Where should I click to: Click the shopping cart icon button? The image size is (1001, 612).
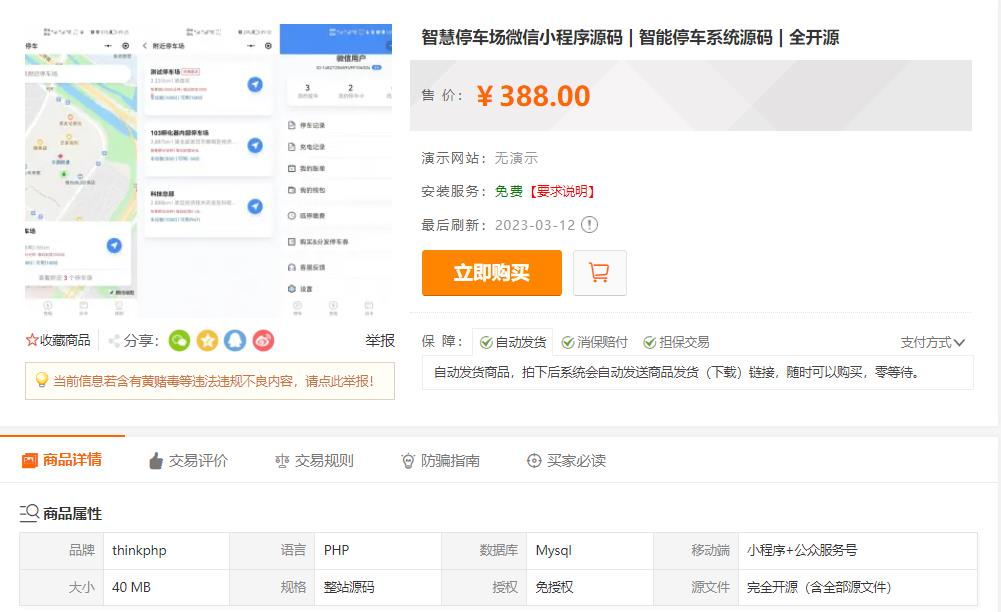tap(599, 273)
